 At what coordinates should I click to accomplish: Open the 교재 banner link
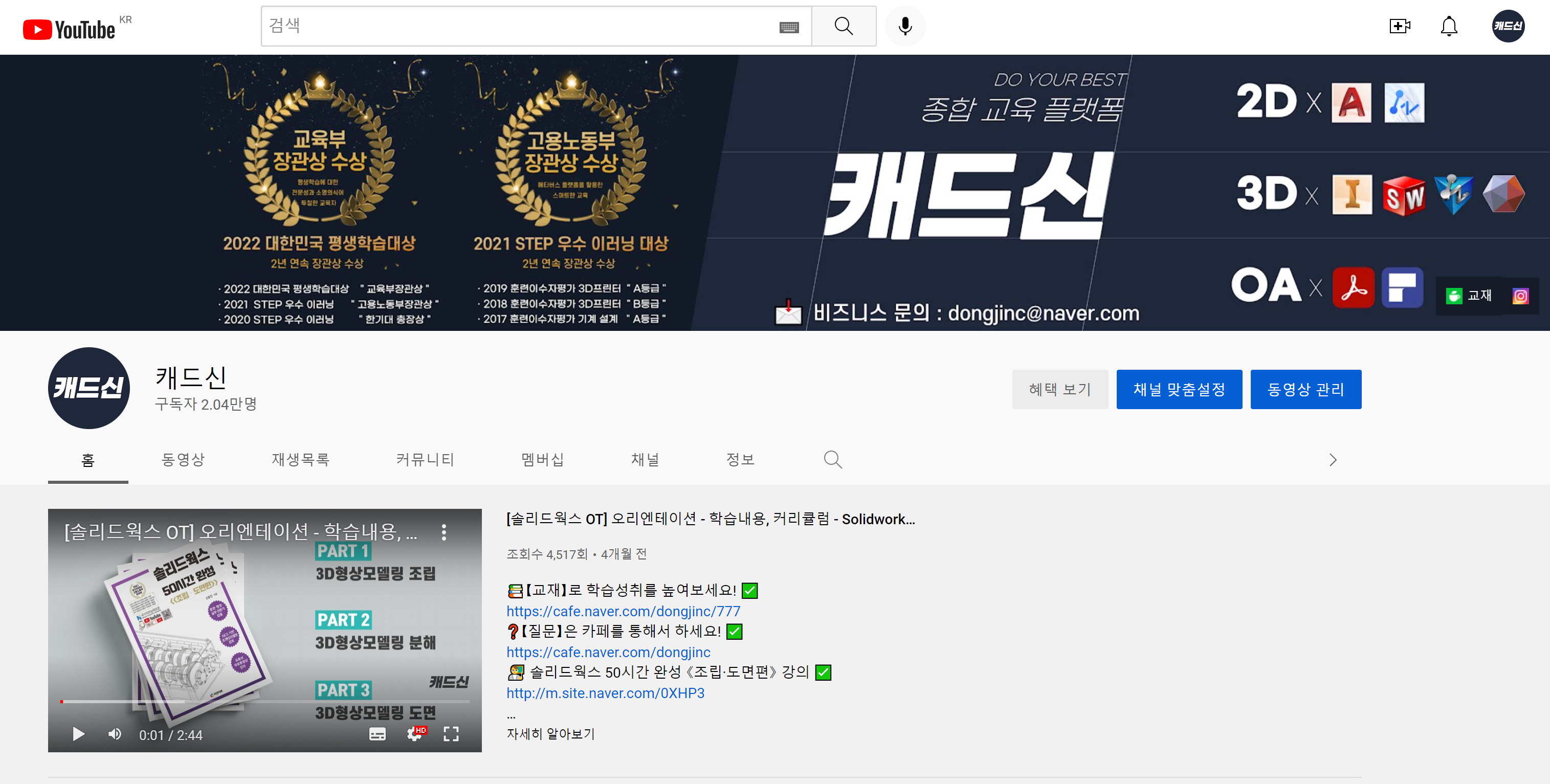pos(1469,296)
